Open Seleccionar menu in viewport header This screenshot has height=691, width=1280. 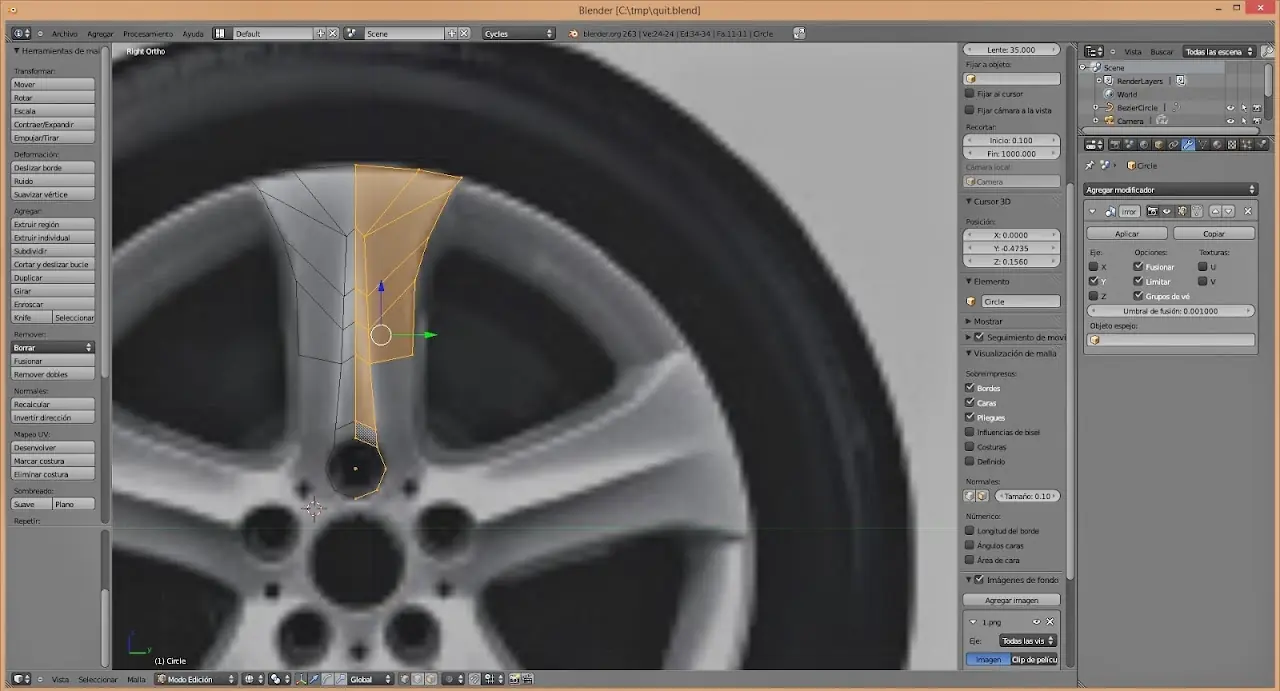click(x=98, y=679)
